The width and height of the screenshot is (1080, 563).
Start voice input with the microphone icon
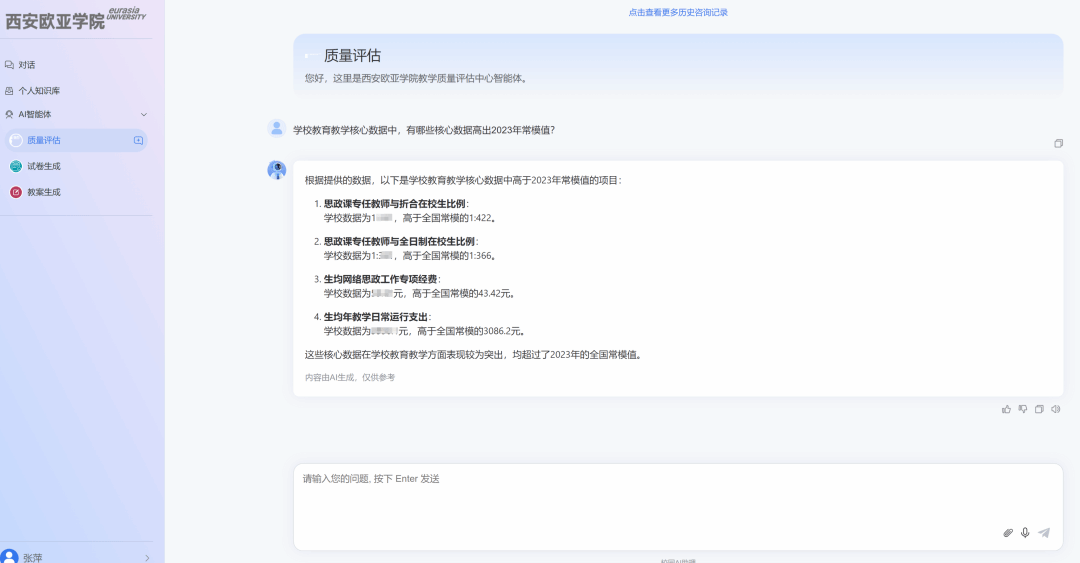click(x=1025, y=533)
